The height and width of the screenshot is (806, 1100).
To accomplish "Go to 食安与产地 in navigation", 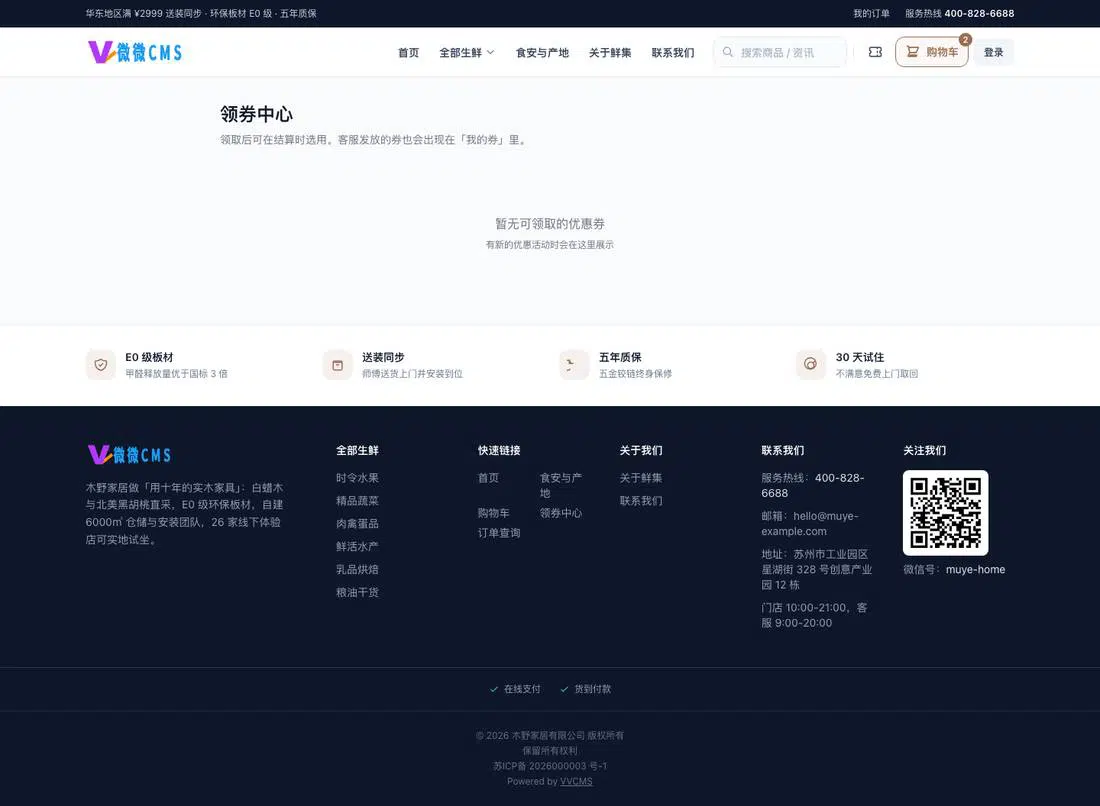I will [x=542, y=53].
